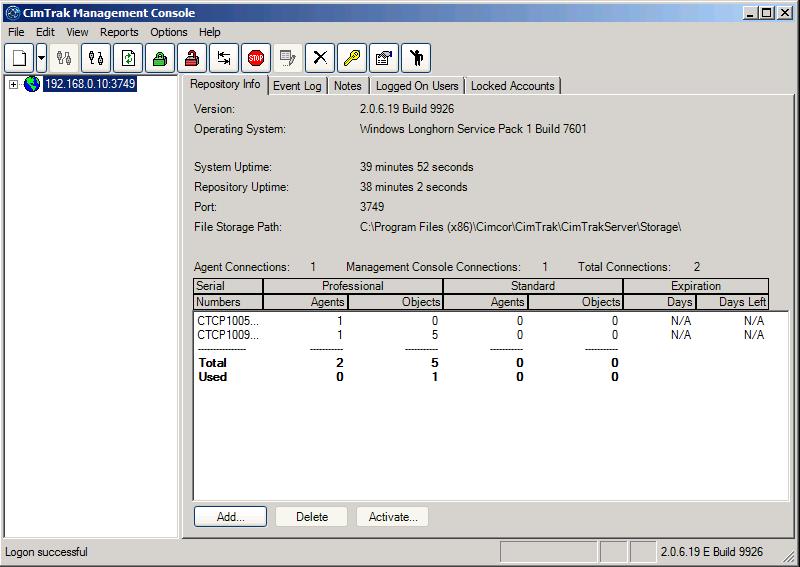Switch to the Event Log tab
Screen dimensions: 800x567
(297, 86)
